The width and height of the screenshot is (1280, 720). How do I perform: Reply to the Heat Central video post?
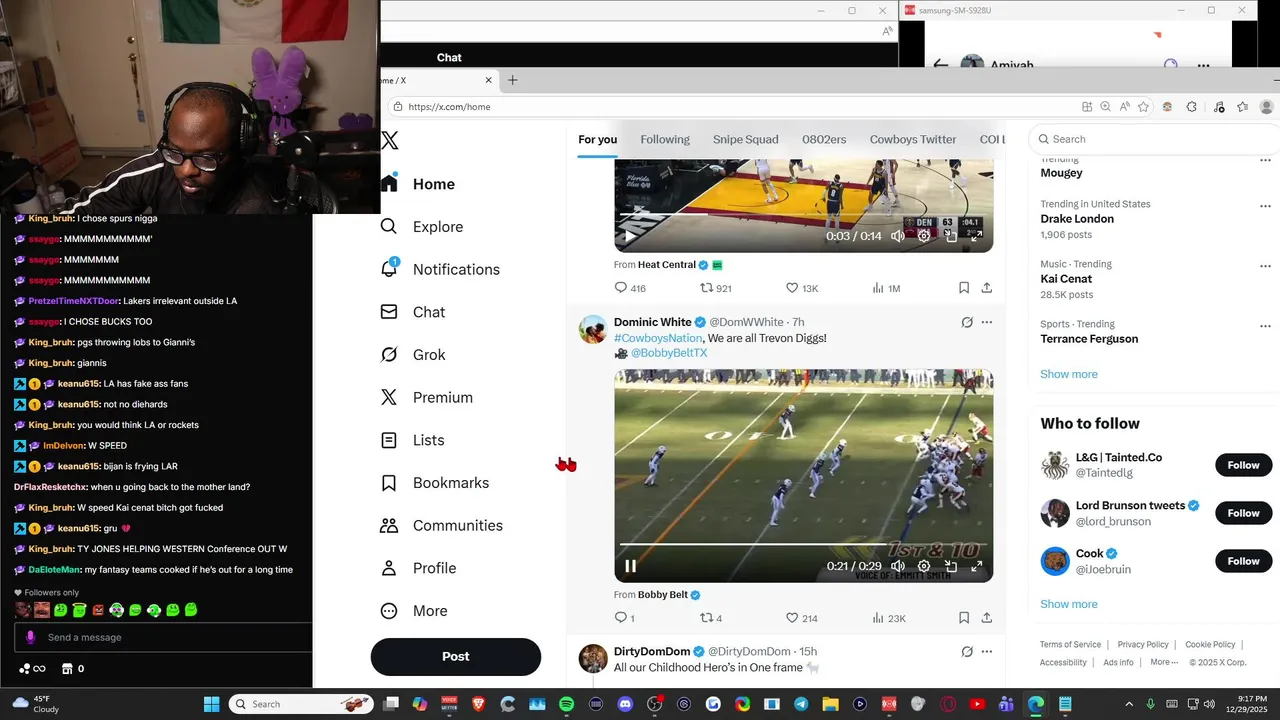point(630,288)
